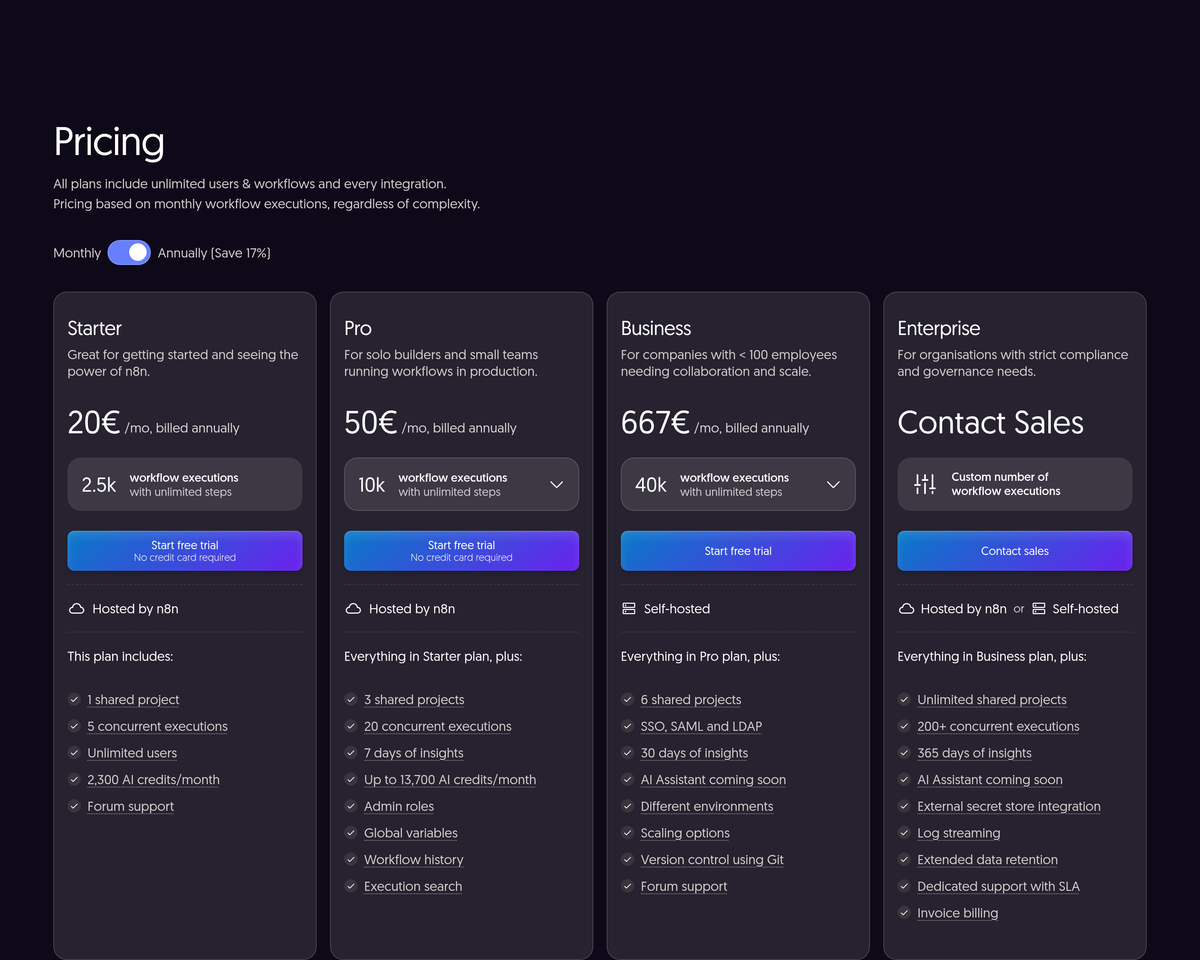Click checkmark beside Global variables
This screenshot has width=1200, height=960.
(351, 833)
